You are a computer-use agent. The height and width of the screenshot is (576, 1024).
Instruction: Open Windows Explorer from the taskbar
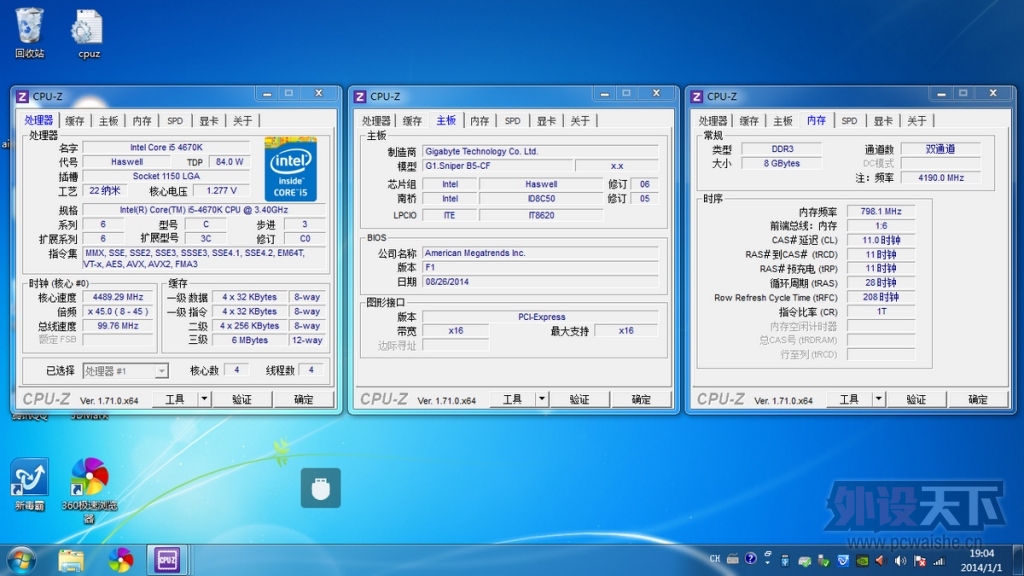71,560
